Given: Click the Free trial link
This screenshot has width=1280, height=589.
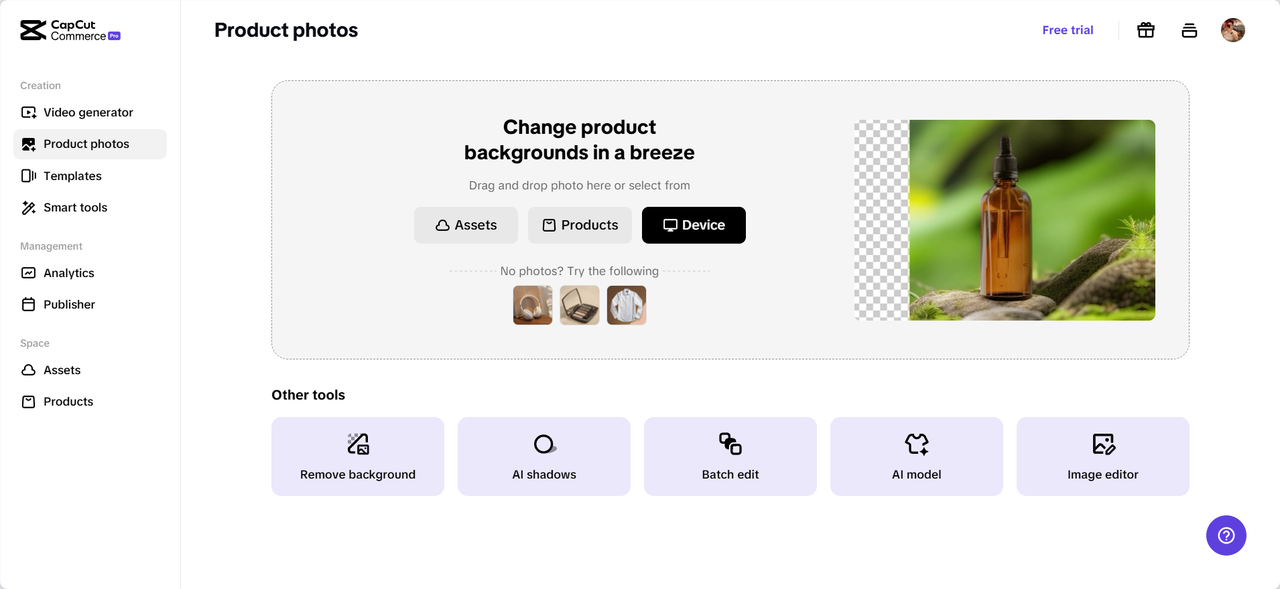Looking at the screenshot, I should click(1068, 30).
